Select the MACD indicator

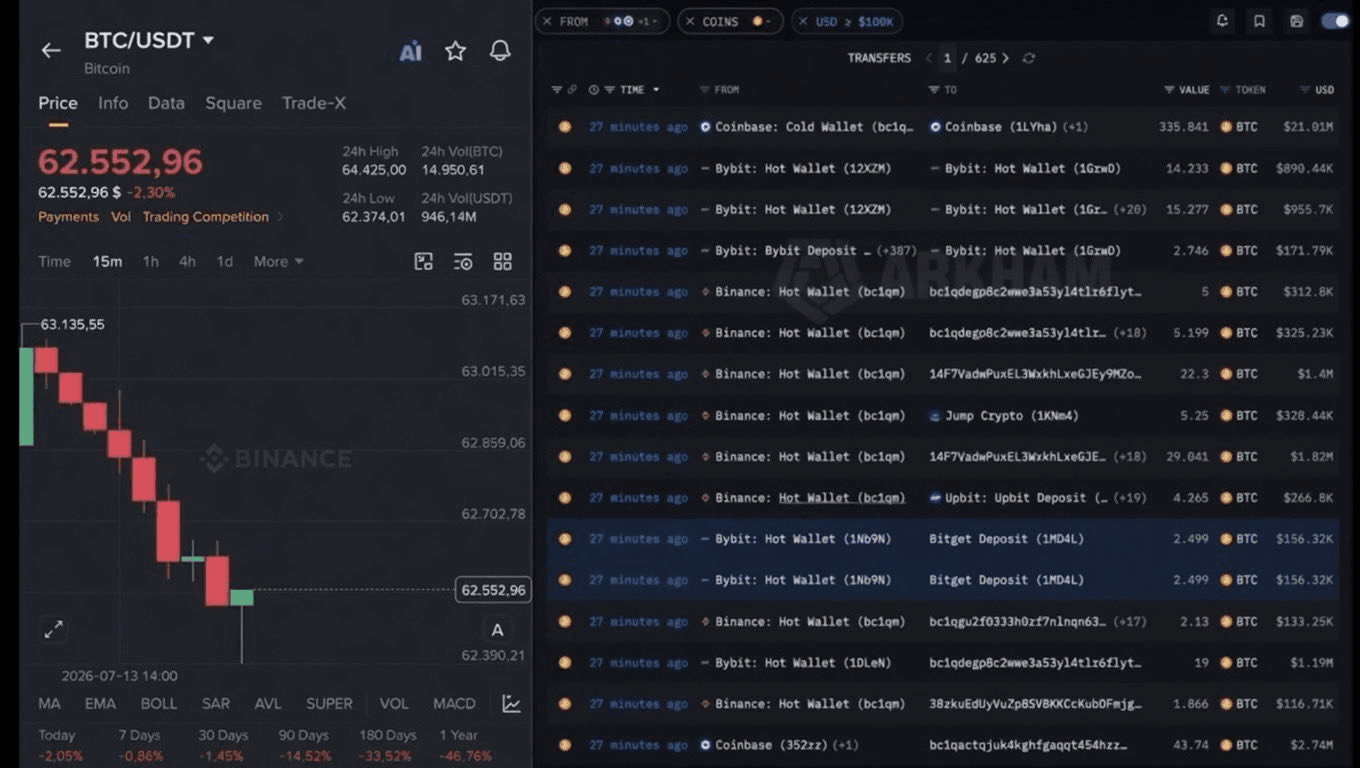coord(454,704)
